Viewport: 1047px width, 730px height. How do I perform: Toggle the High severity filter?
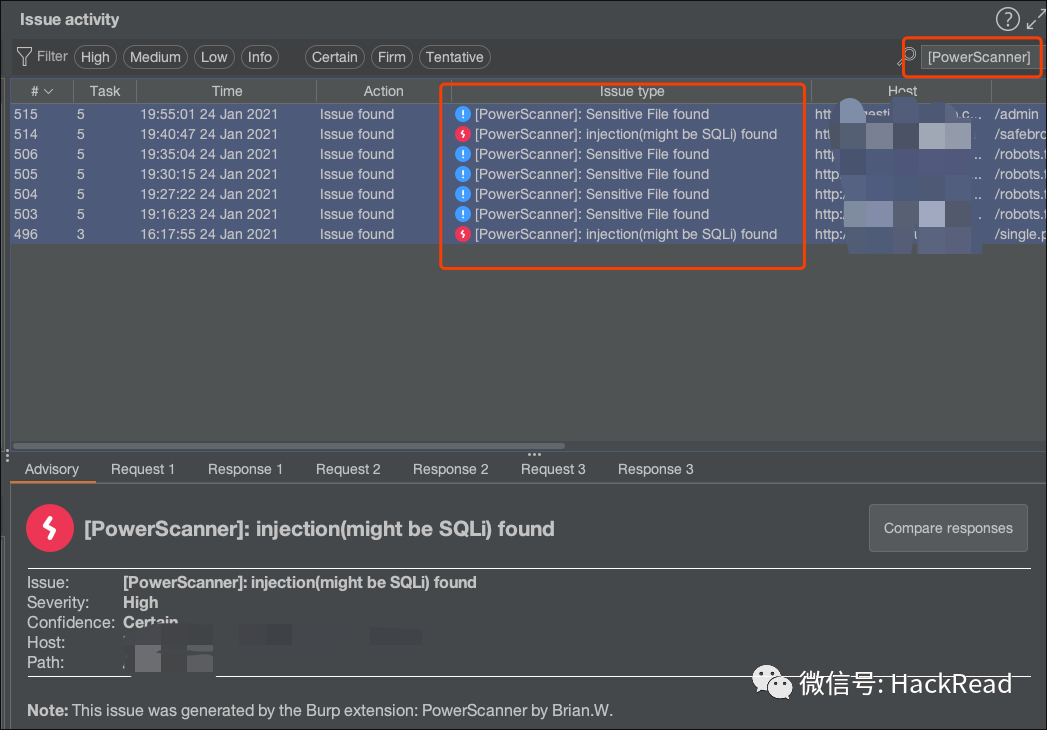point(95,57)
